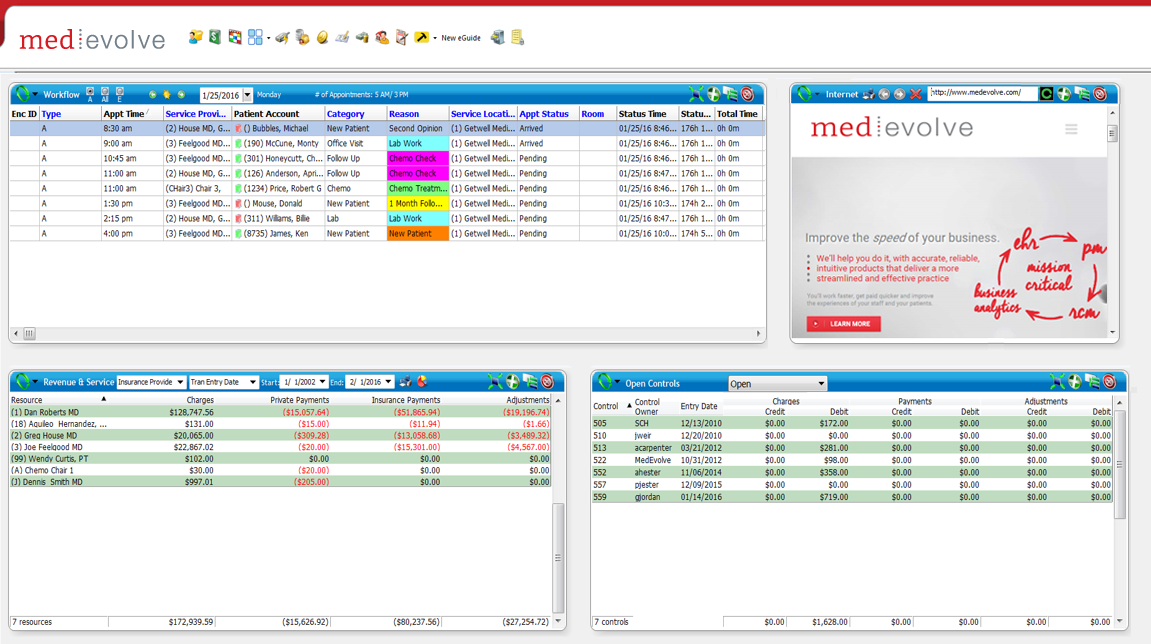Select control 559 gjordan row
The height and width of the screenshot is (644, 1151).
pyautogui.click(x=852, y=497)
